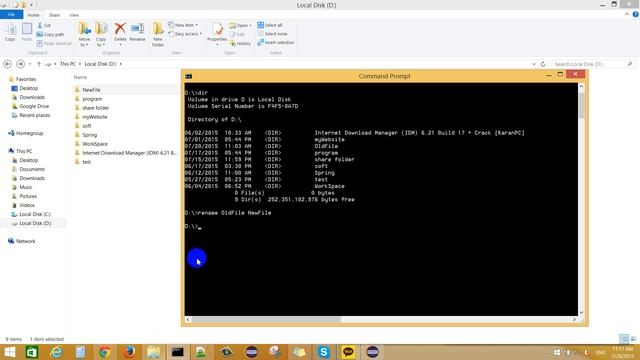Click History in the ribbon
This screenshot has height=360, width=640.
tap(240, 43)
